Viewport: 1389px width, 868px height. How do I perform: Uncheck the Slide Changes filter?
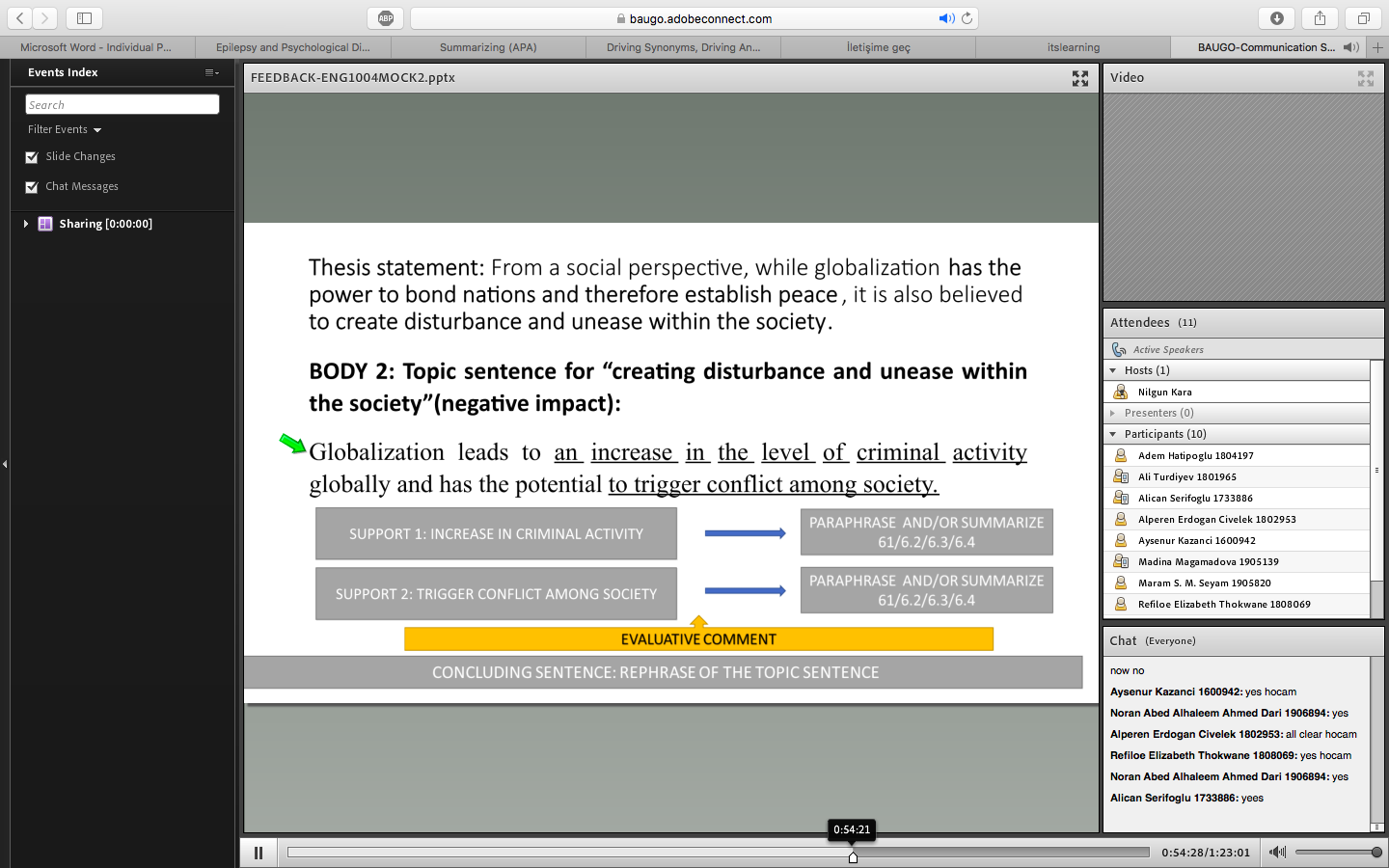click(x=32, y=157)
